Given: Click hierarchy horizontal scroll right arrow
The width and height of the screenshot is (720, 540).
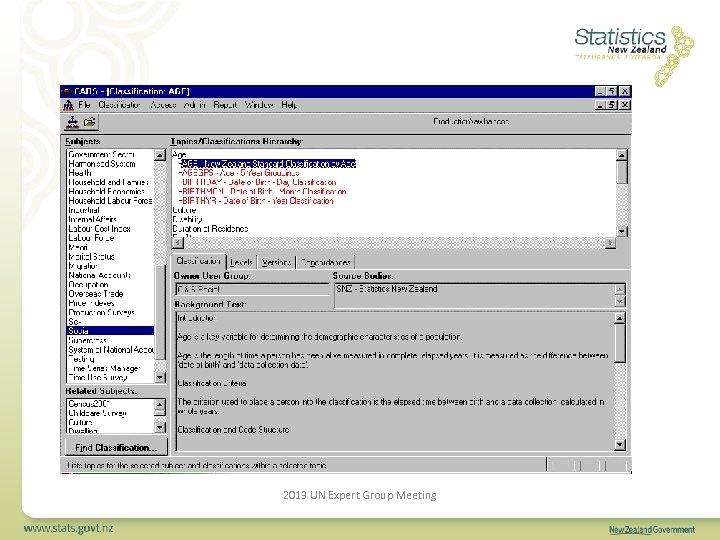Looking at the screenshot, I should [x=610, y=243].
